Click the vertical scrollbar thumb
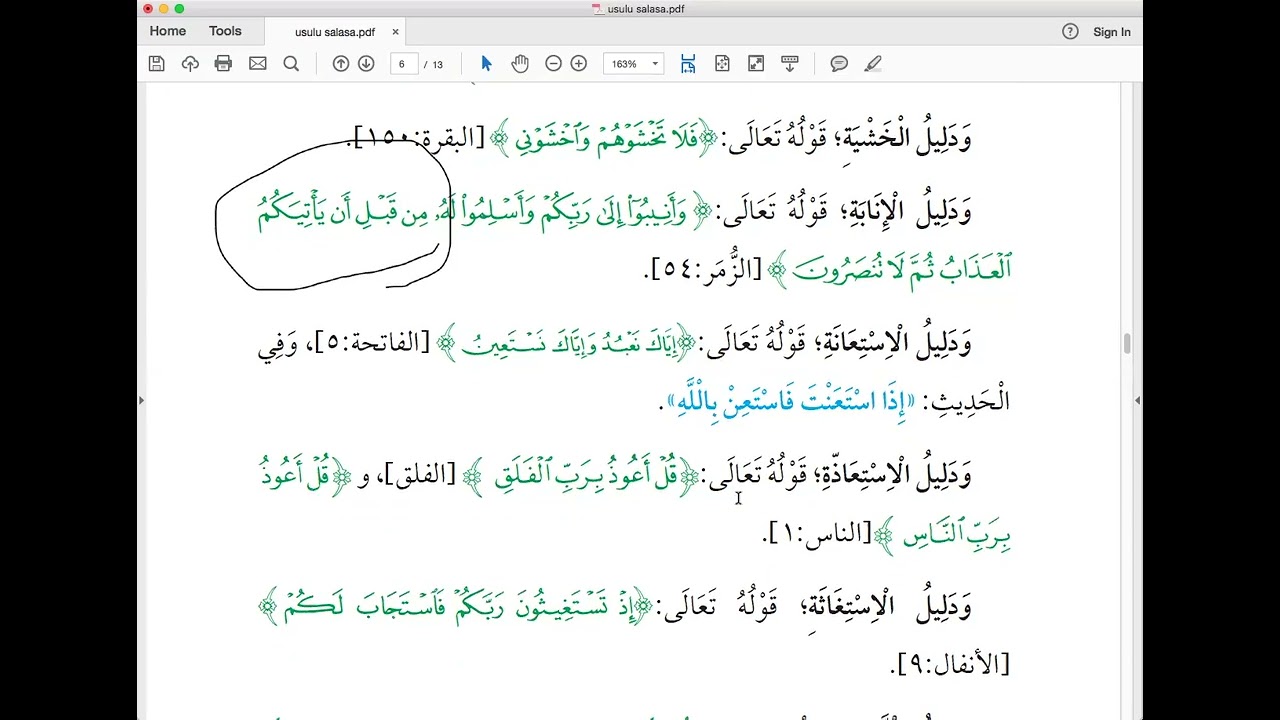 point(1127,344)
